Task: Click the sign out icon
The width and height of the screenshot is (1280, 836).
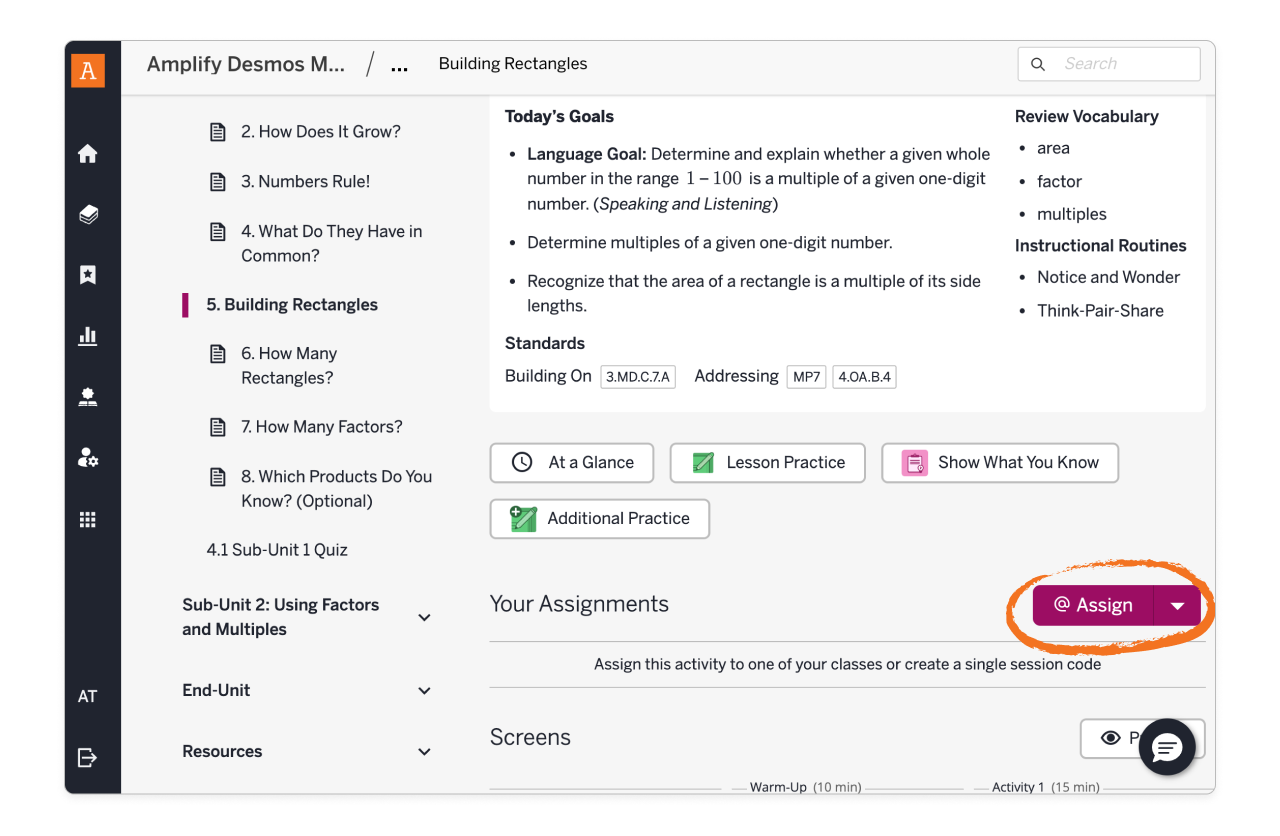Action: coord(88,757)
